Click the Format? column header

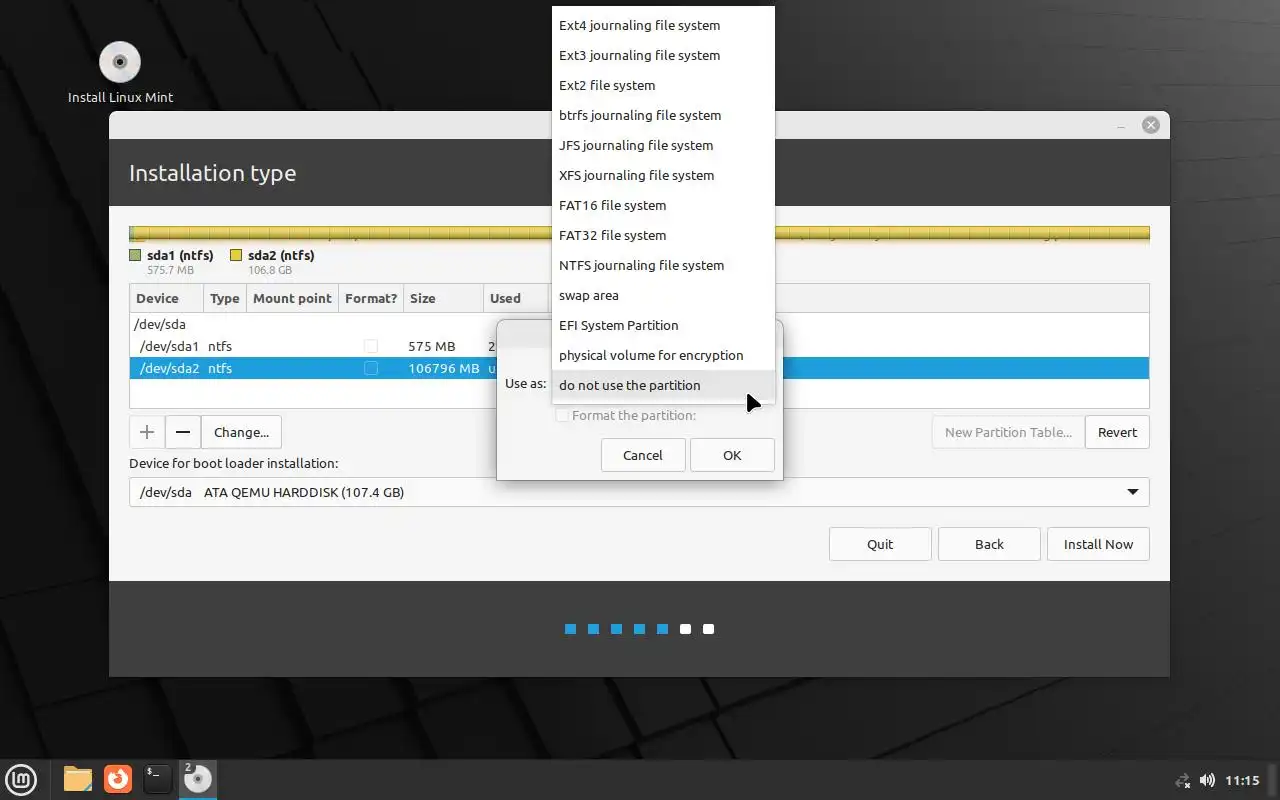371,298
